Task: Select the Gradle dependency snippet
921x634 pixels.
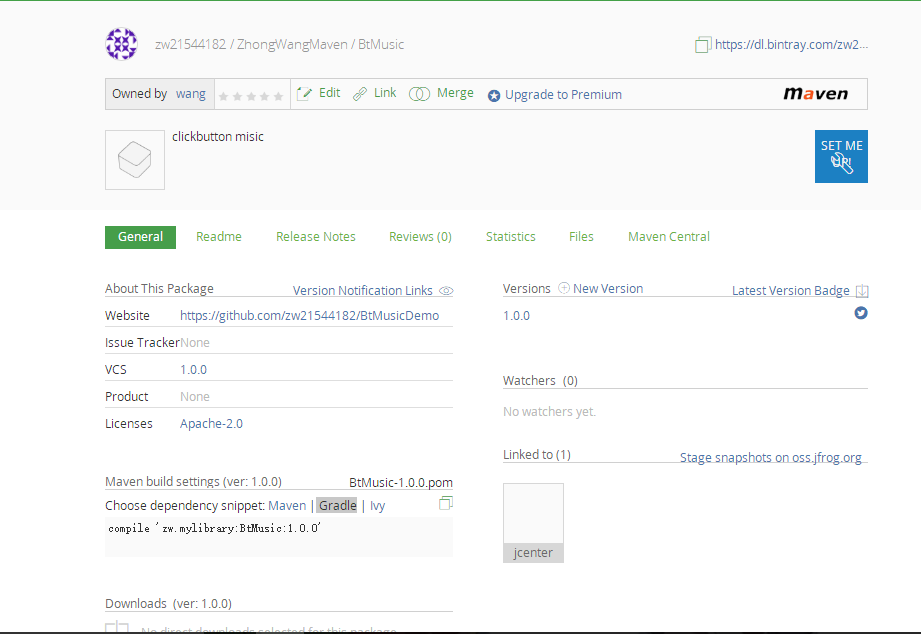Action: tap(337, 505)
